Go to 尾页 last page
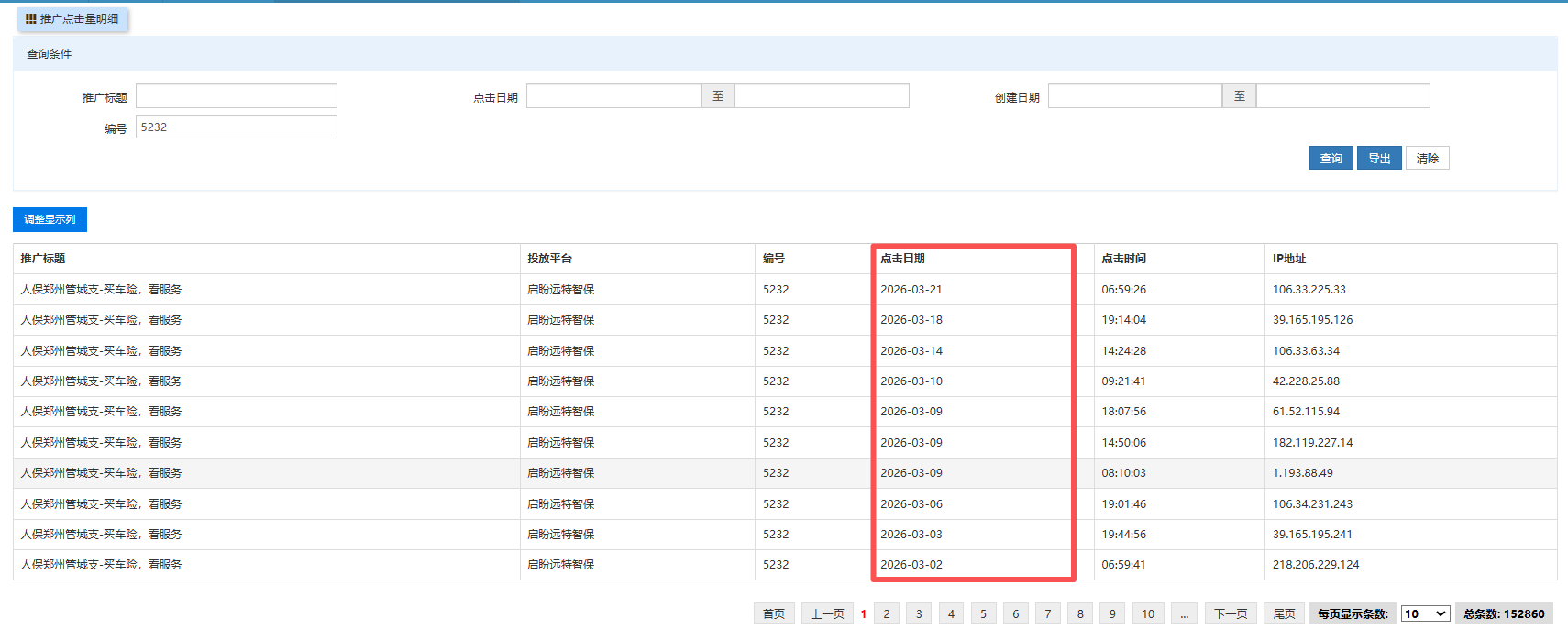 (1284, 614)
